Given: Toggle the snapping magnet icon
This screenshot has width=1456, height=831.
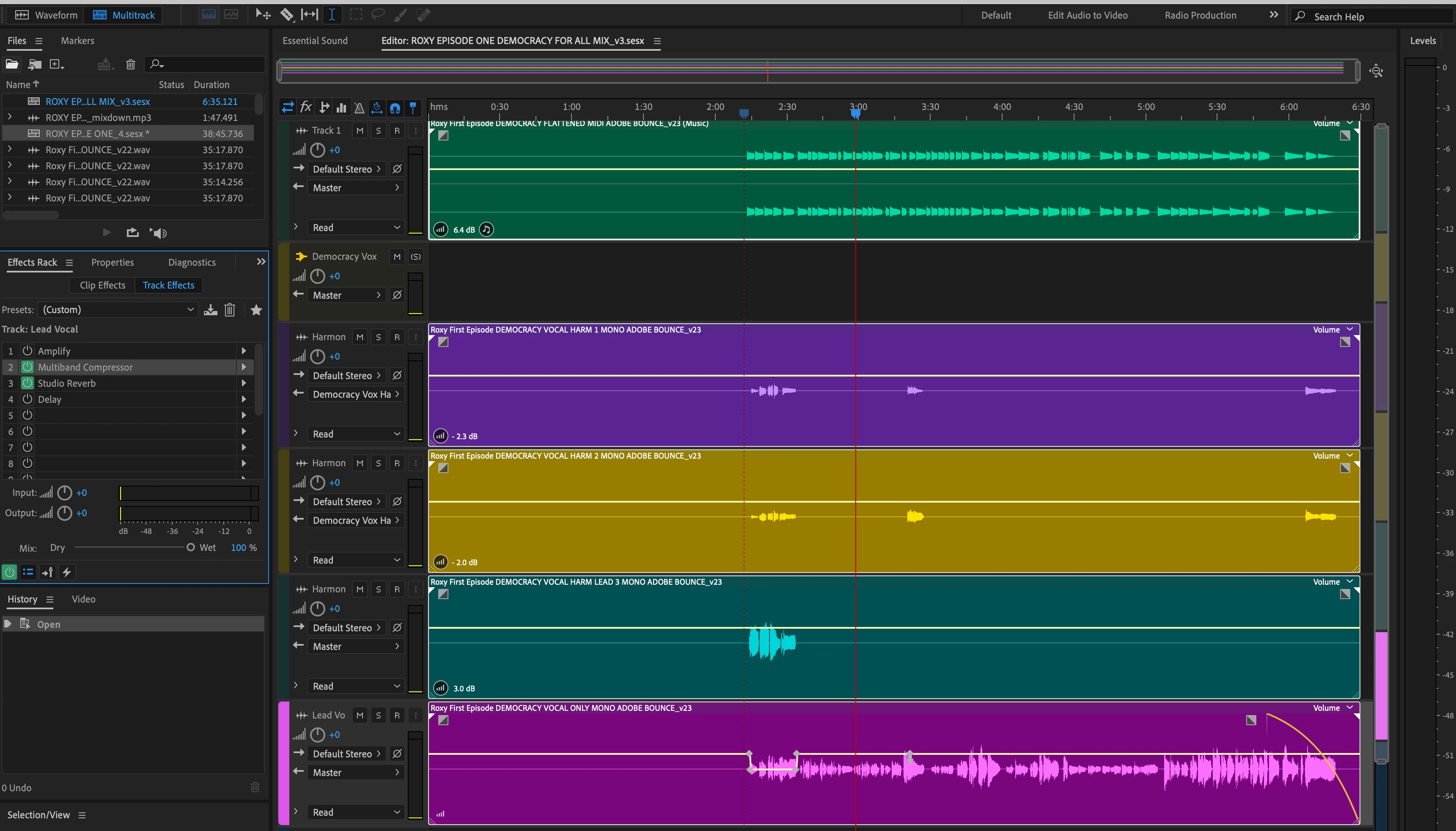Looking at the screenshot, I should tap(395, 107).
